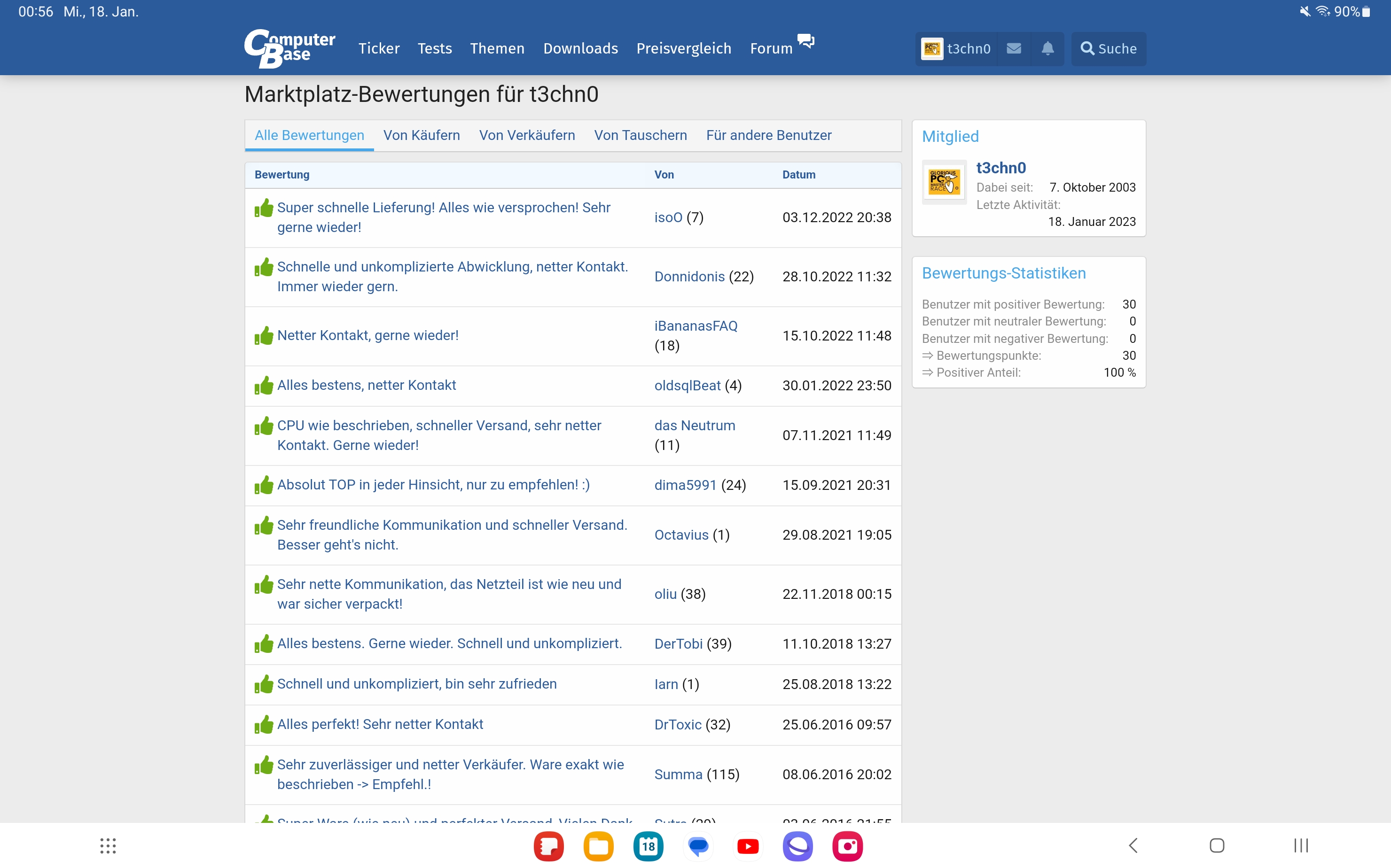Click t3chn0 avatar thumbnail in Mitglied box
This screenshot has width=1391, height=868.
click(944, 182)
